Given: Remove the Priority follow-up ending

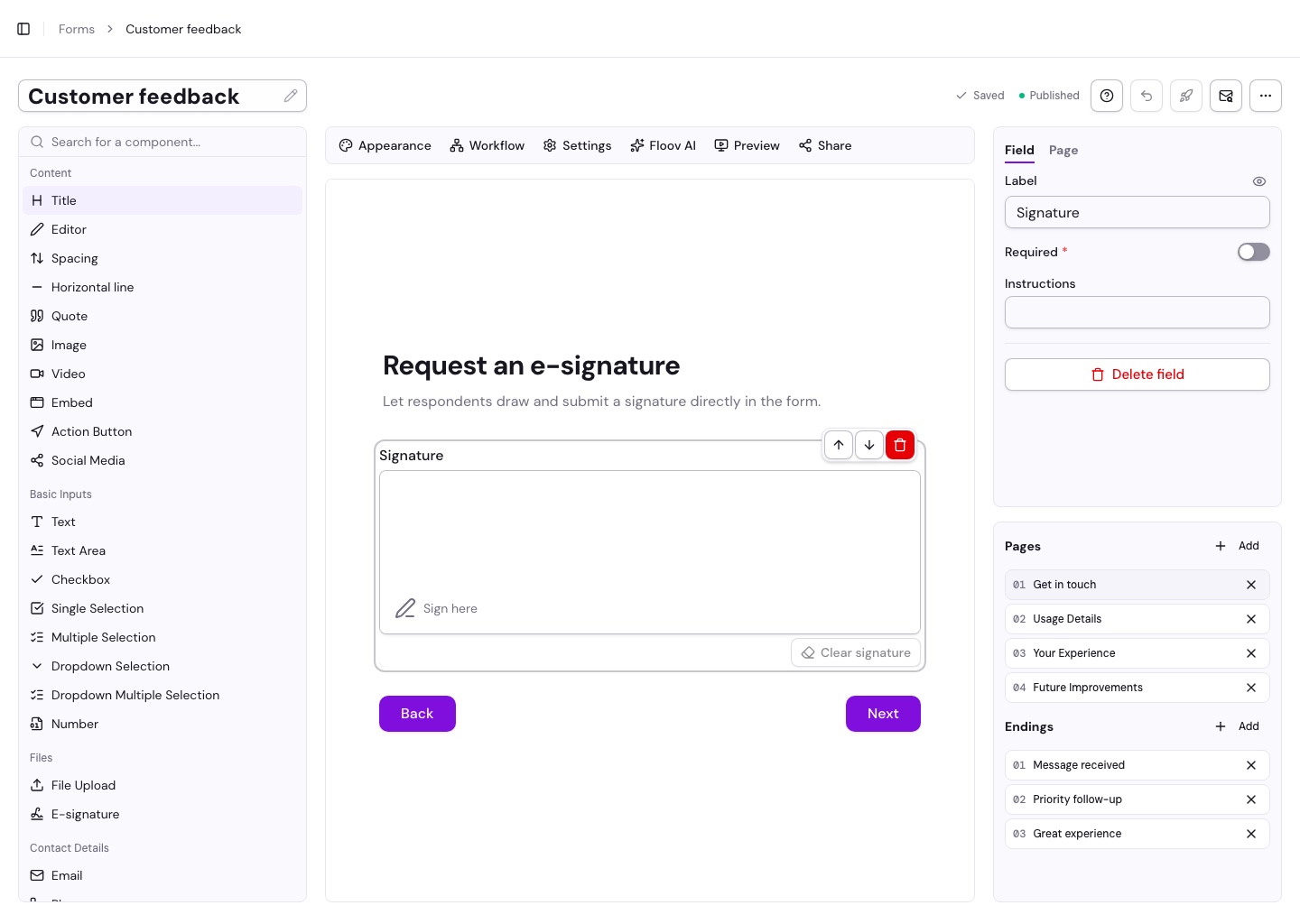Looking at the screenshot, I should (1251, 799).
